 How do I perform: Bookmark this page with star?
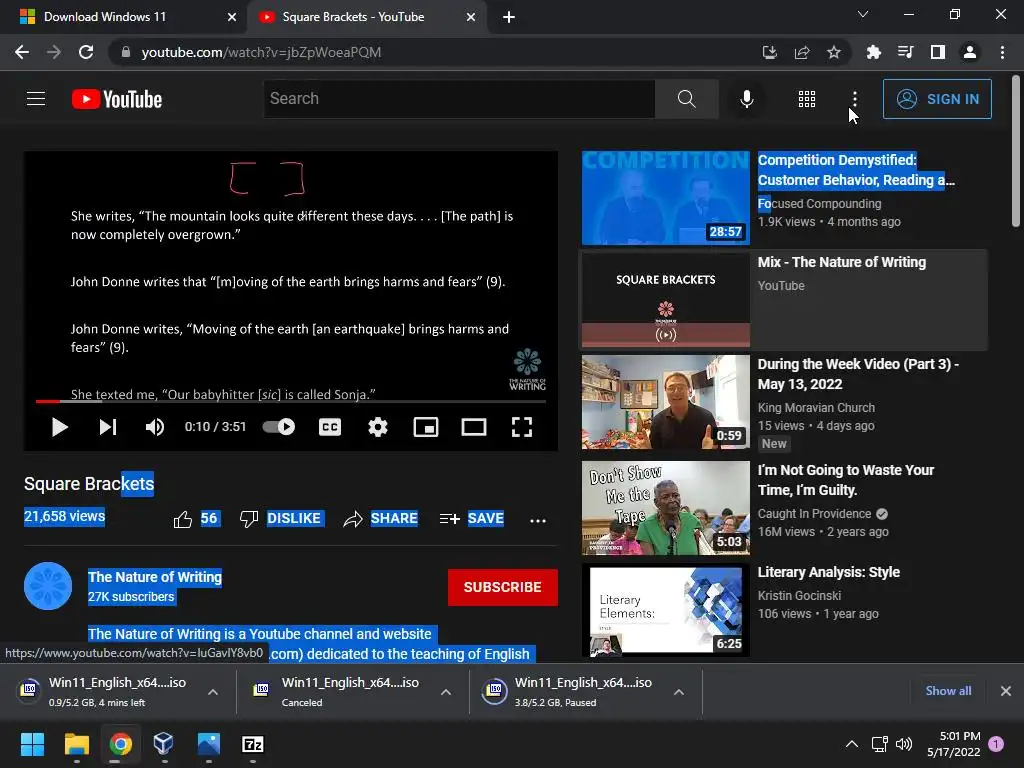click(833, 52)
